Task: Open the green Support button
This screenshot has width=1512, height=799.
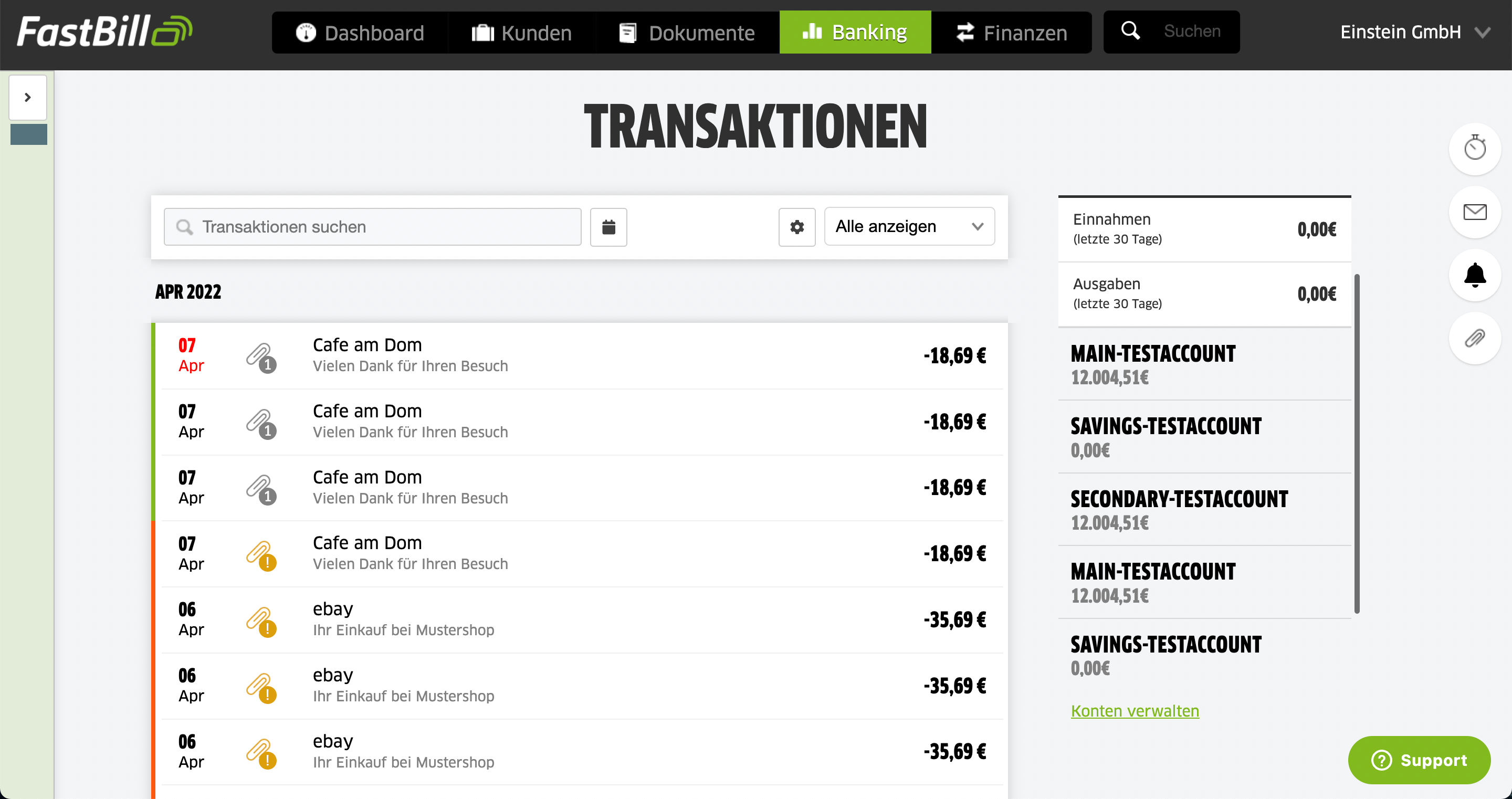Action: tap(1418, 760)
